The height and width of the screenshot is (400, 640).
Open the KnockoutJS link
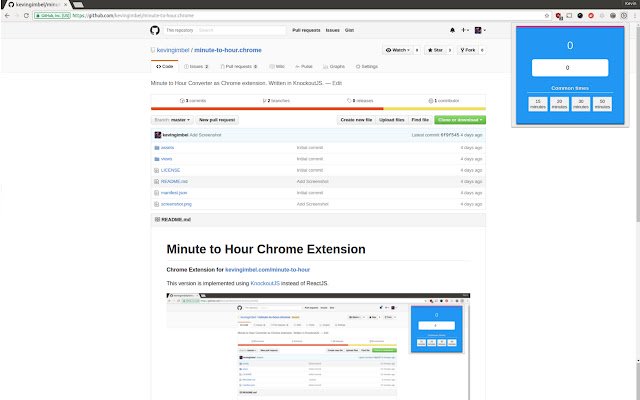[x=265, y=283]
